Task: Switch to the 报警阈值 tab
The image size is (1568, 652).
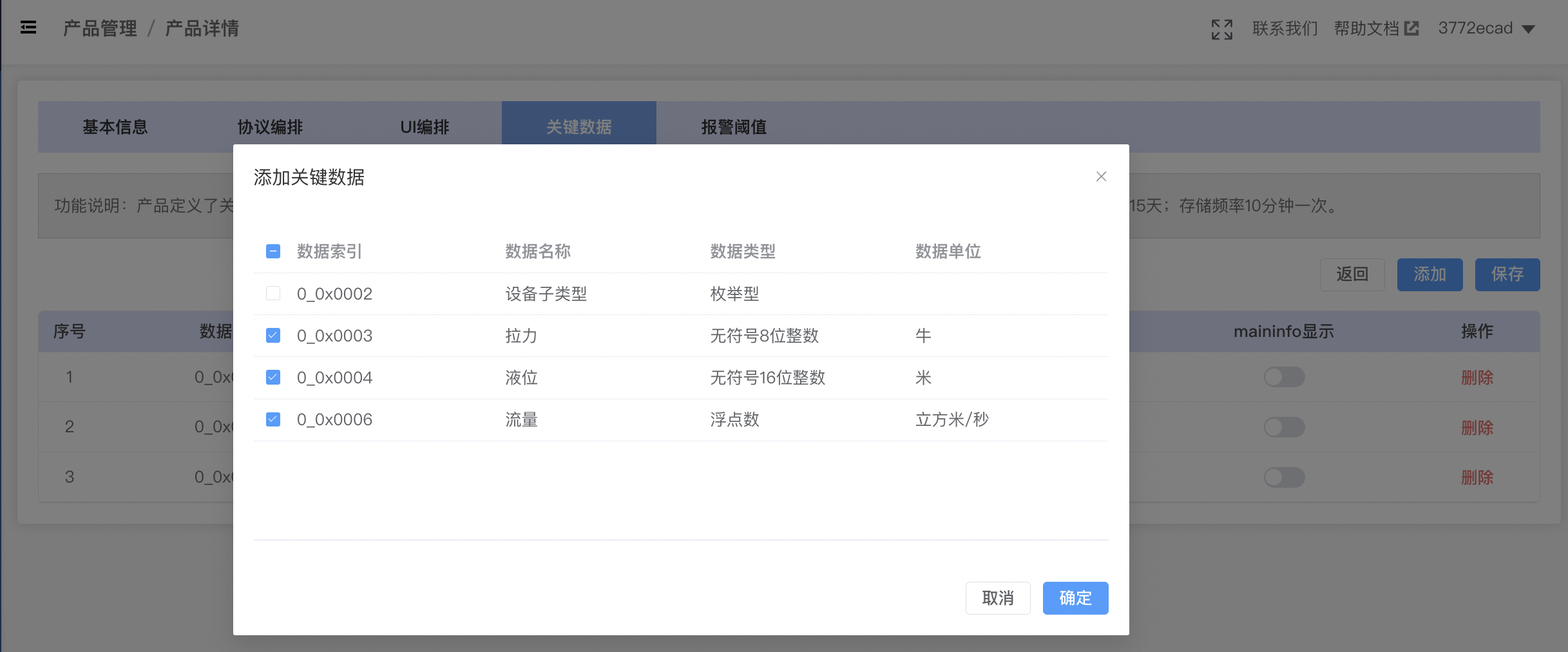Action: 734,127
